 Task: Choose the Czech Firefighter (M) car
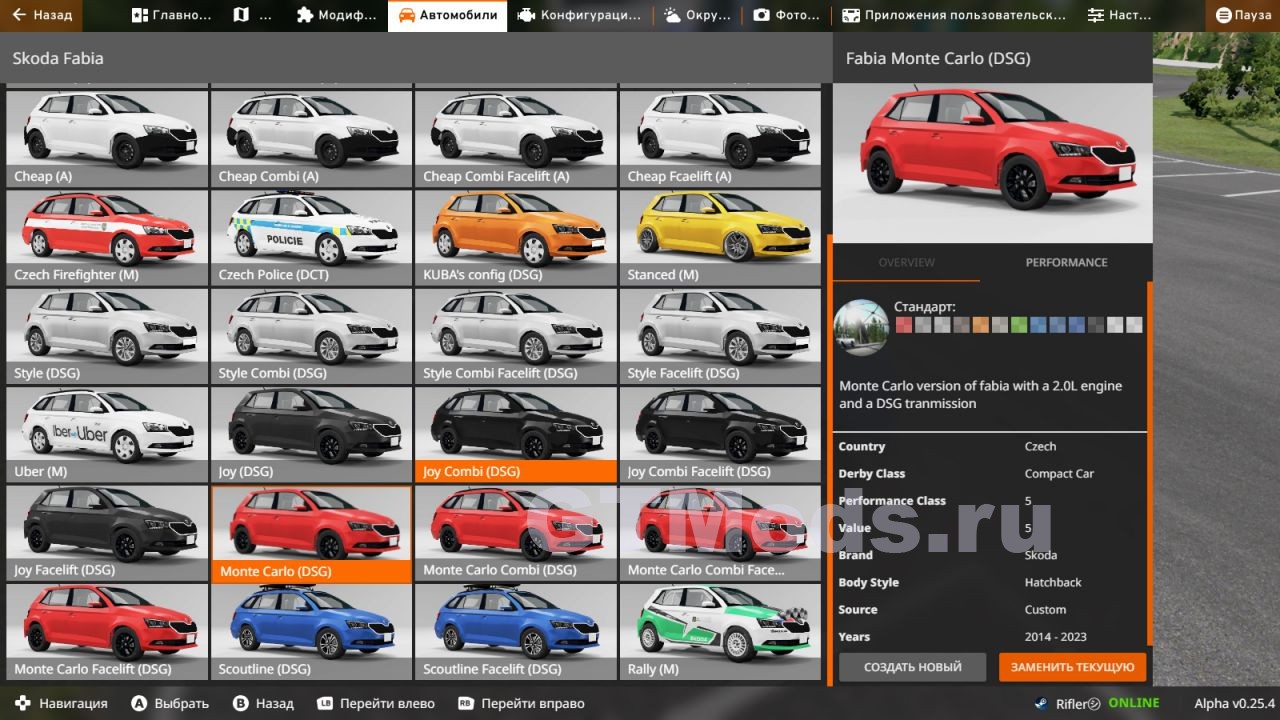(x=107, y=237)
